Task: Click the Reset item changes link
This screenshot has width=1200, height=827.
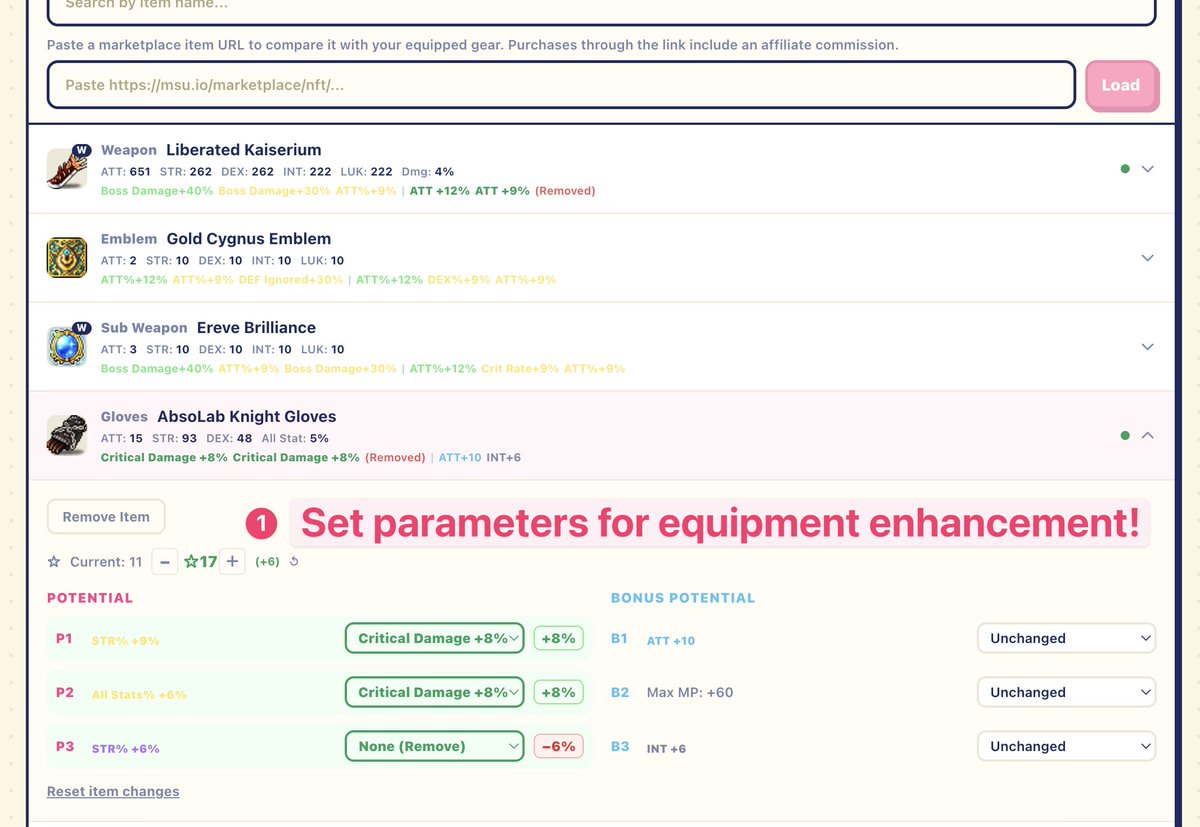Action: (113, 791)
